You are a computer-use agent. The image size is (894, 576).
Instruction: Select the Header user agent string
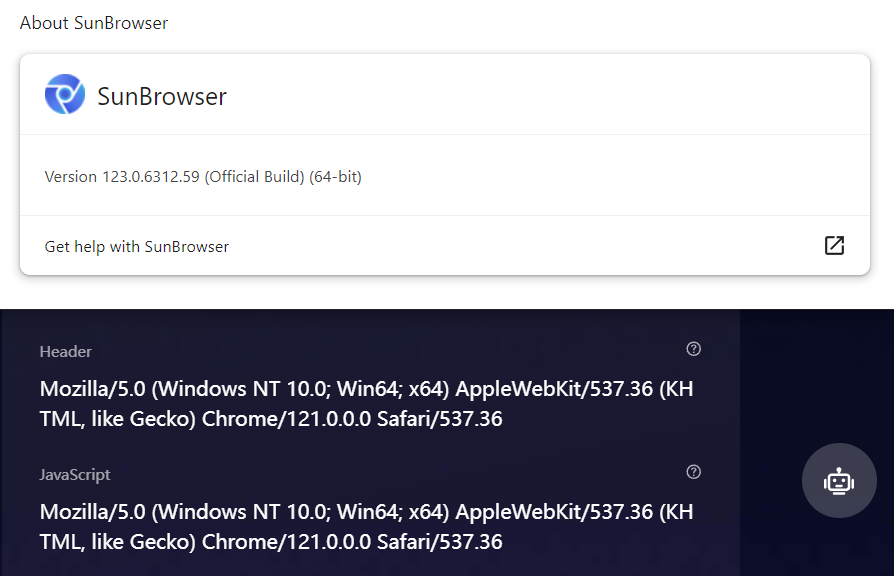click(365, 402)
